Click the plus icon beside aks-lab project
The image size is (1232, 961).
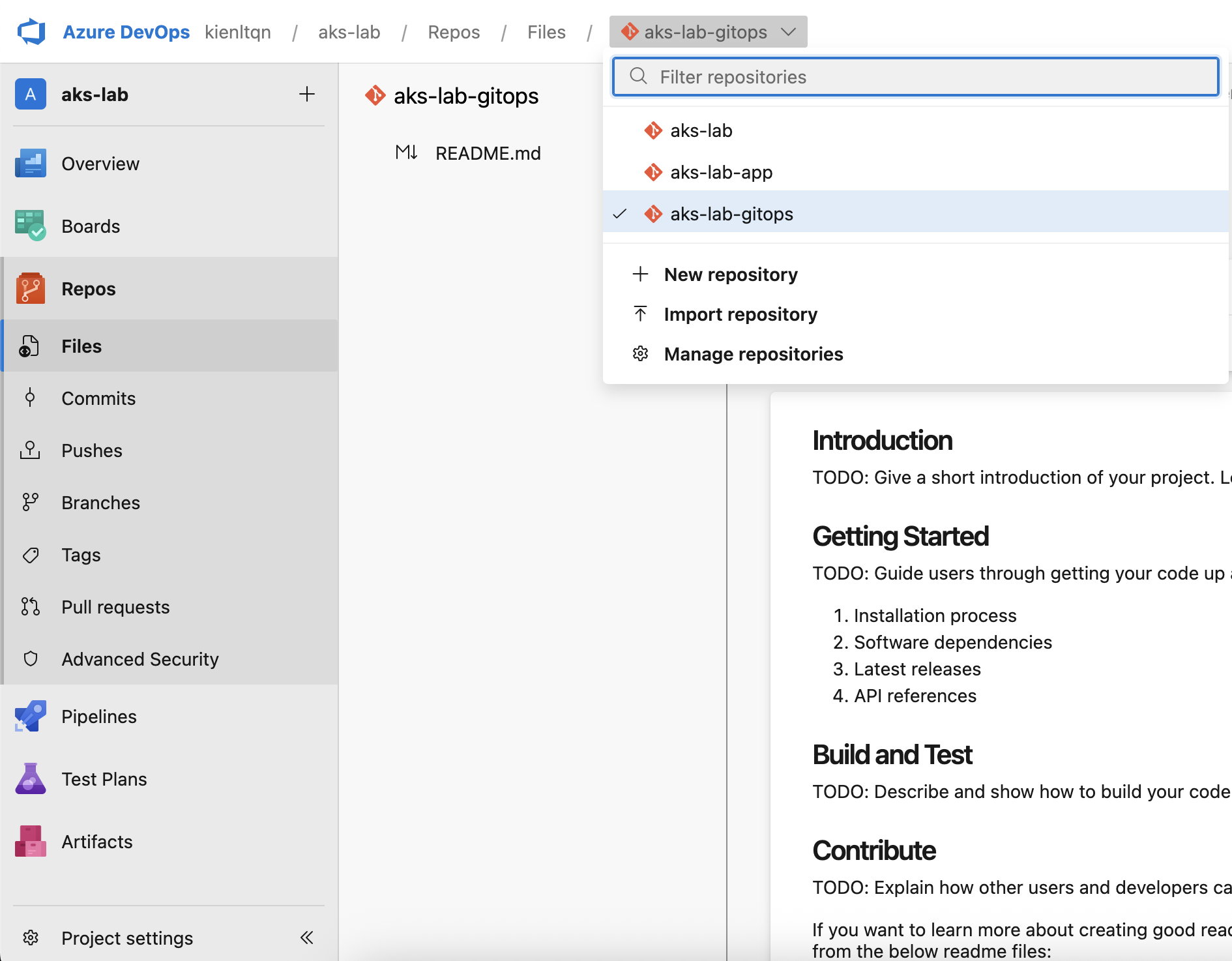pos(306,94)
